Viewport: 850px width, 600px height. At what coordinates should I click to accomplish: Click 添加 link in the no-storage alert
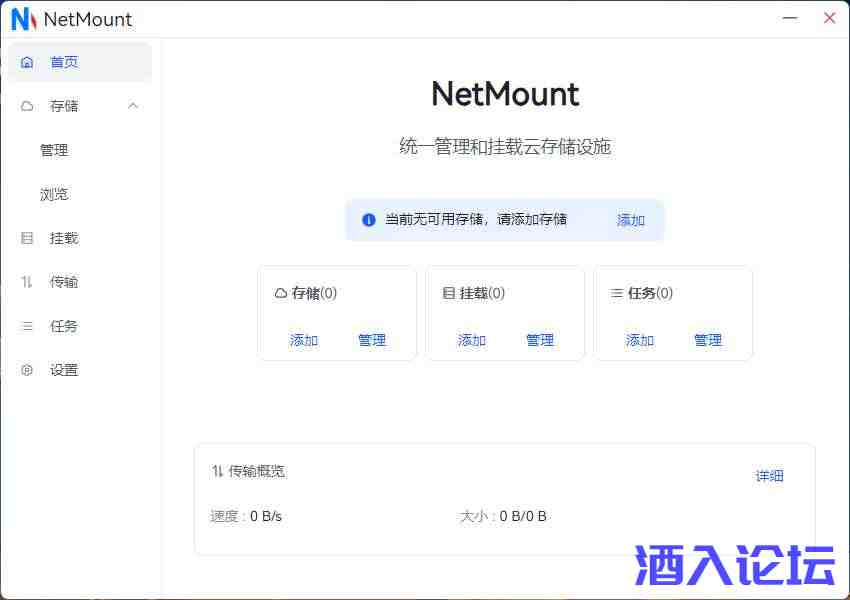click(x=630, y=220)
